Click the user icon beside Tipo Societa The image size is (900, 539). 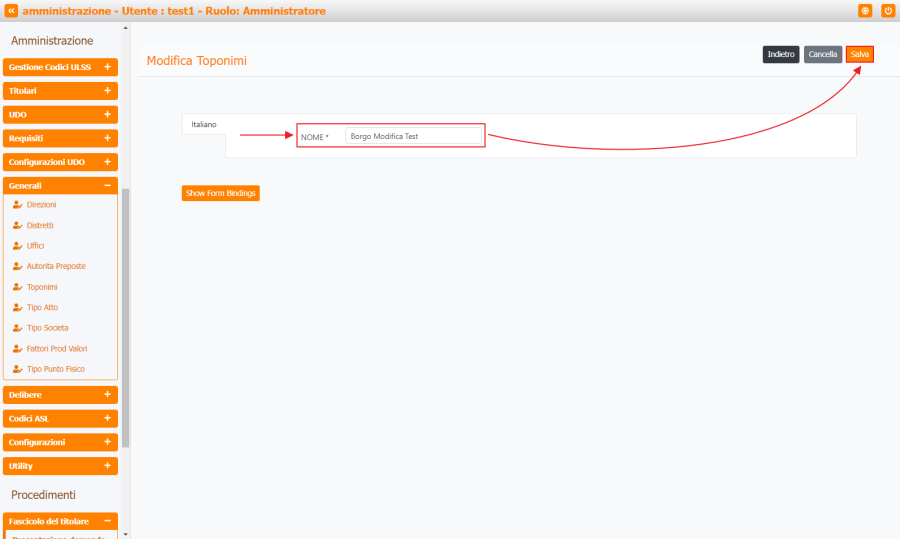17,328
